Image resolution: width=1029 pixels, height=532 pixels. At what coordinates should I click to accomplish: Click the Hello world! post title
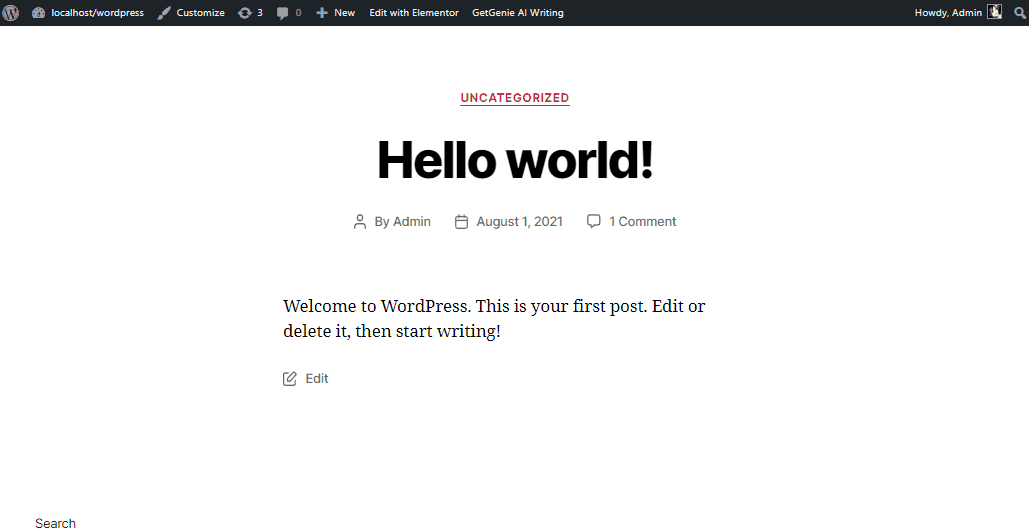(514, 159)
